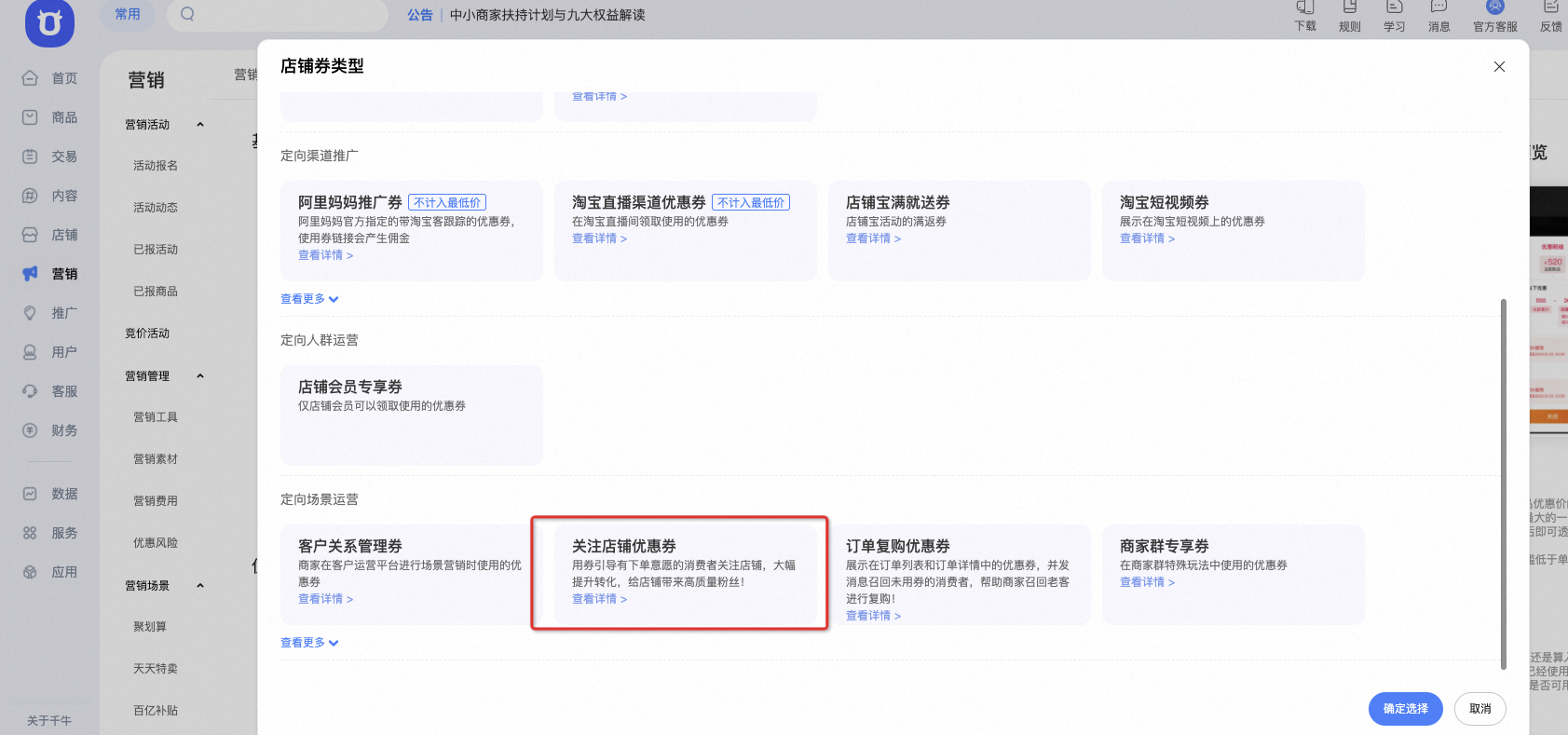Select the 关注店铺优惠券 card title

[624, 546]
